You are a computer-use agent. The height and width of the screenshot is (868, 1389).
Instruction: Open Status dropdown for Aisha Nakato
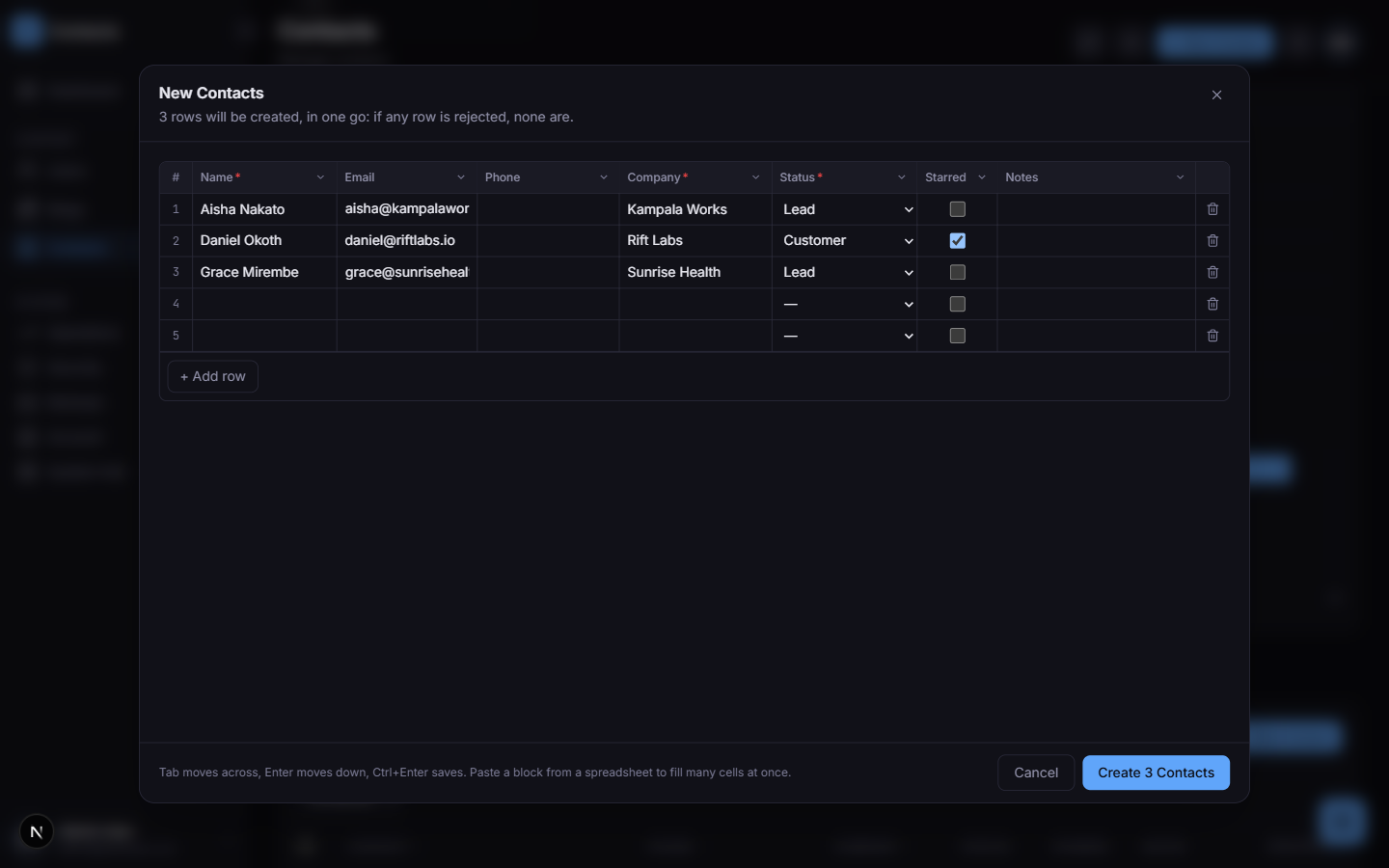tap(845, 209)
